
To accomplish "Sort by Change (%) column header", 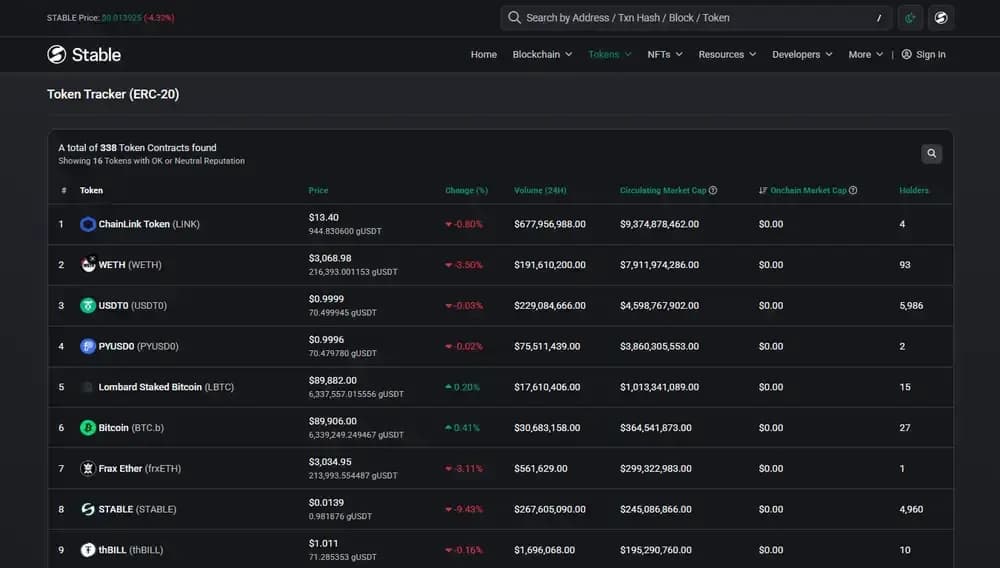I will [x=466, y=190].
